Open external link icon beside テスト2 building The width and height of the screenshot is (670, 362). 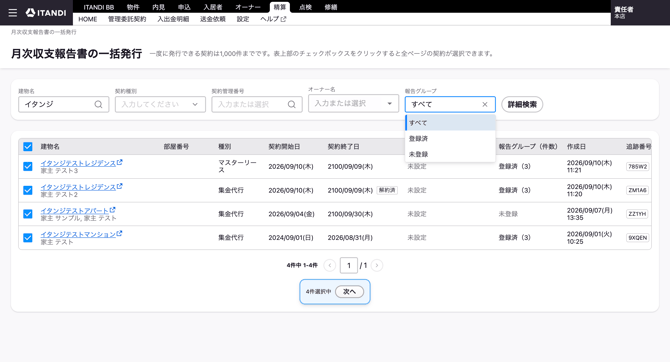point(120,186)
